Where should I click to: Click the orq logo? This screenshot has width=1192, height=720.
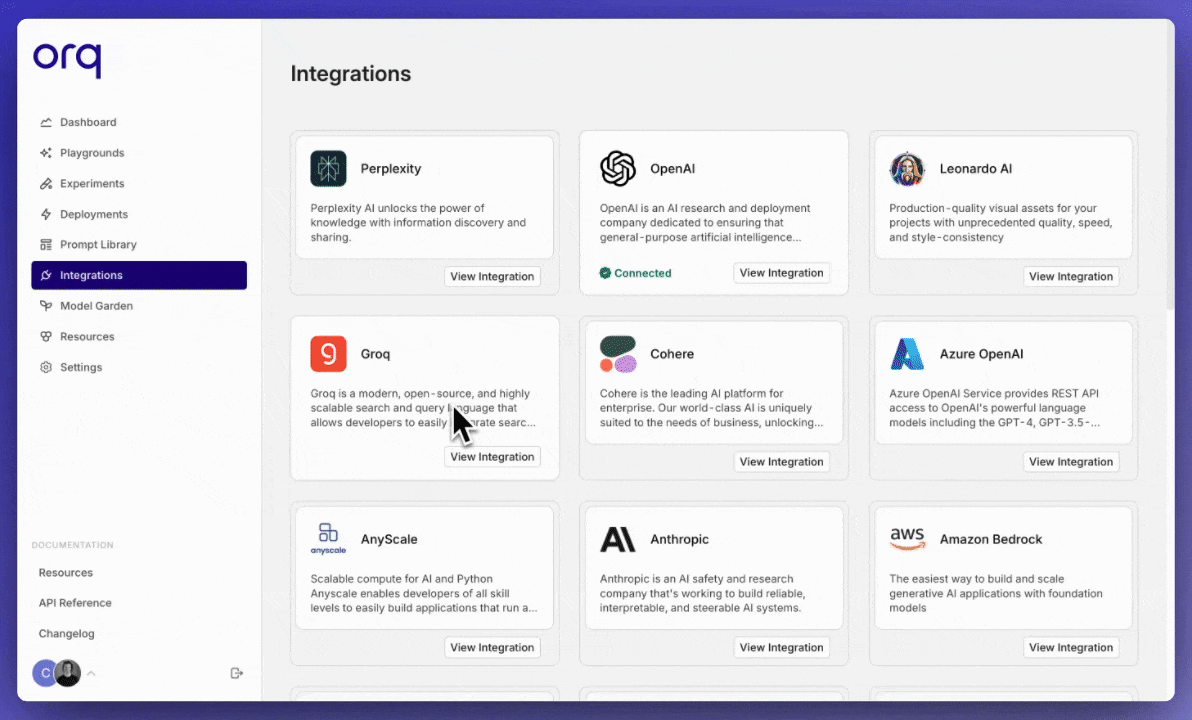click(x=67, y=59)
